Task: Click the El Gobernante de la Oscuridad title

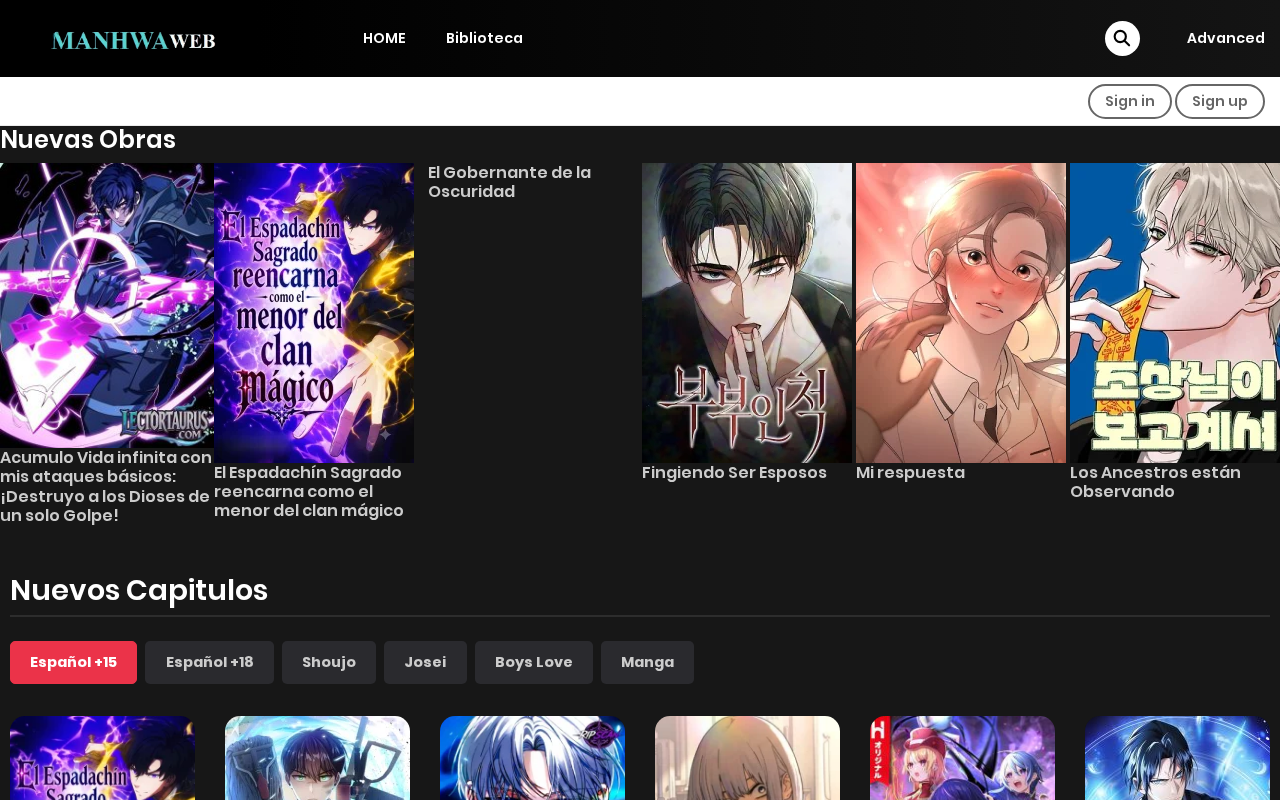Action: 509,182
